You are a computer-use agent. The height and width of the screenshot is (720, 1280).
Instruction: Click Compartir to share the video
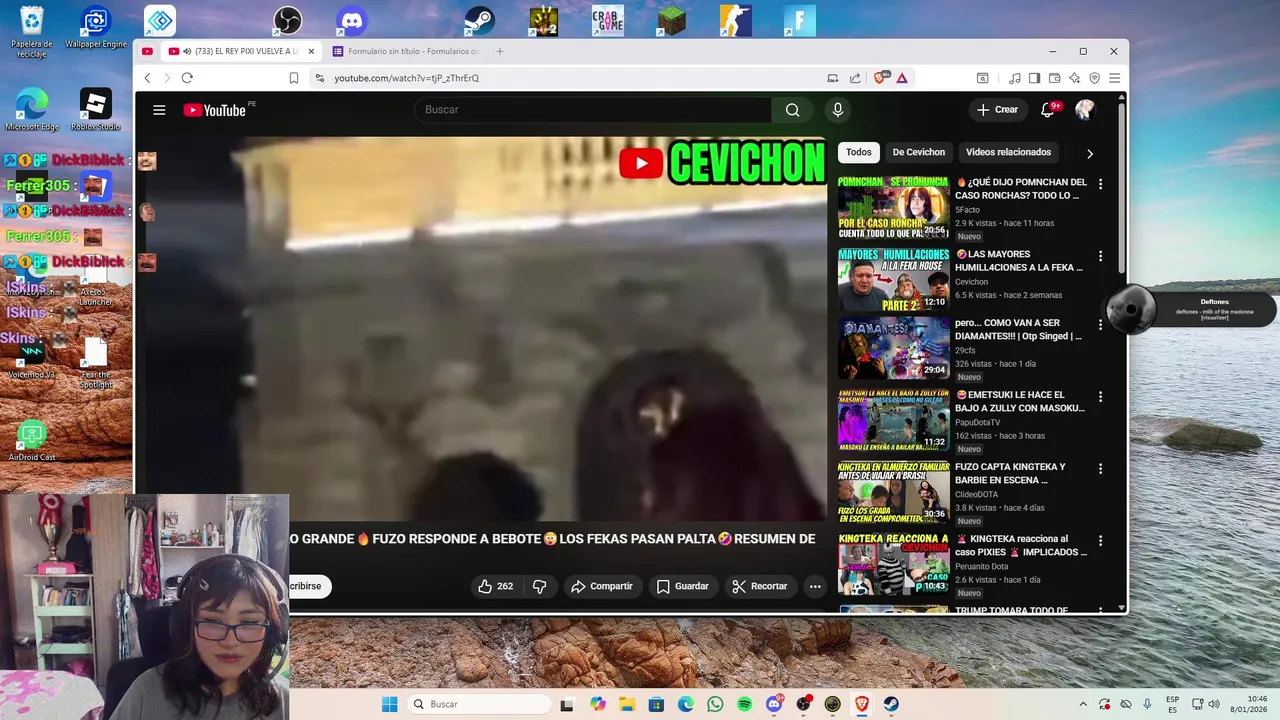602,586
